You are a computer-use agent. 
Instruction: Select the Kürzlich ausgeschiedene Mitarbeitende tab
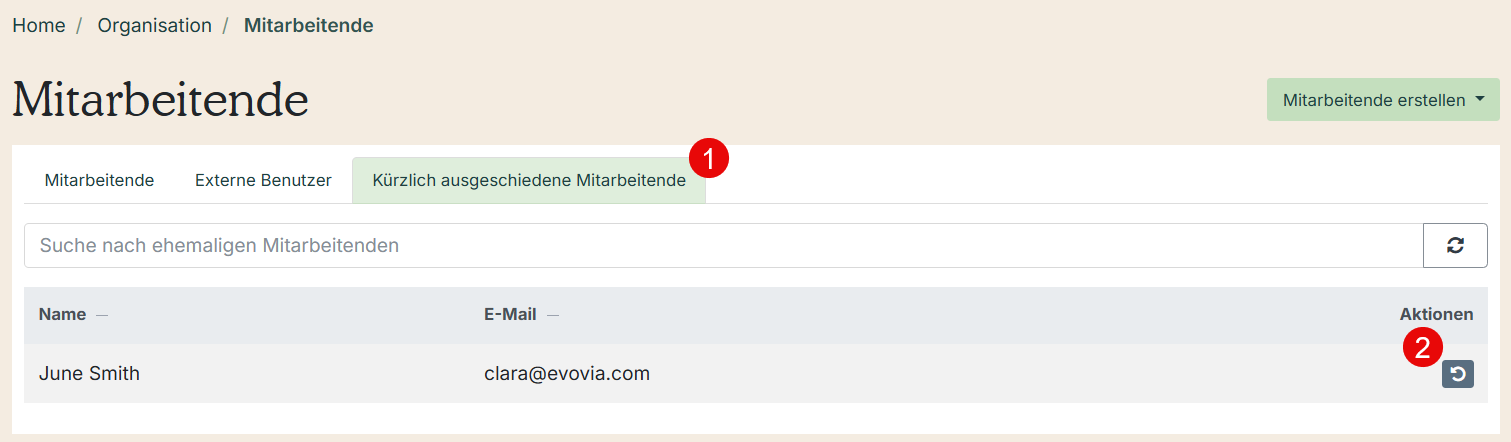coord(529,180)
